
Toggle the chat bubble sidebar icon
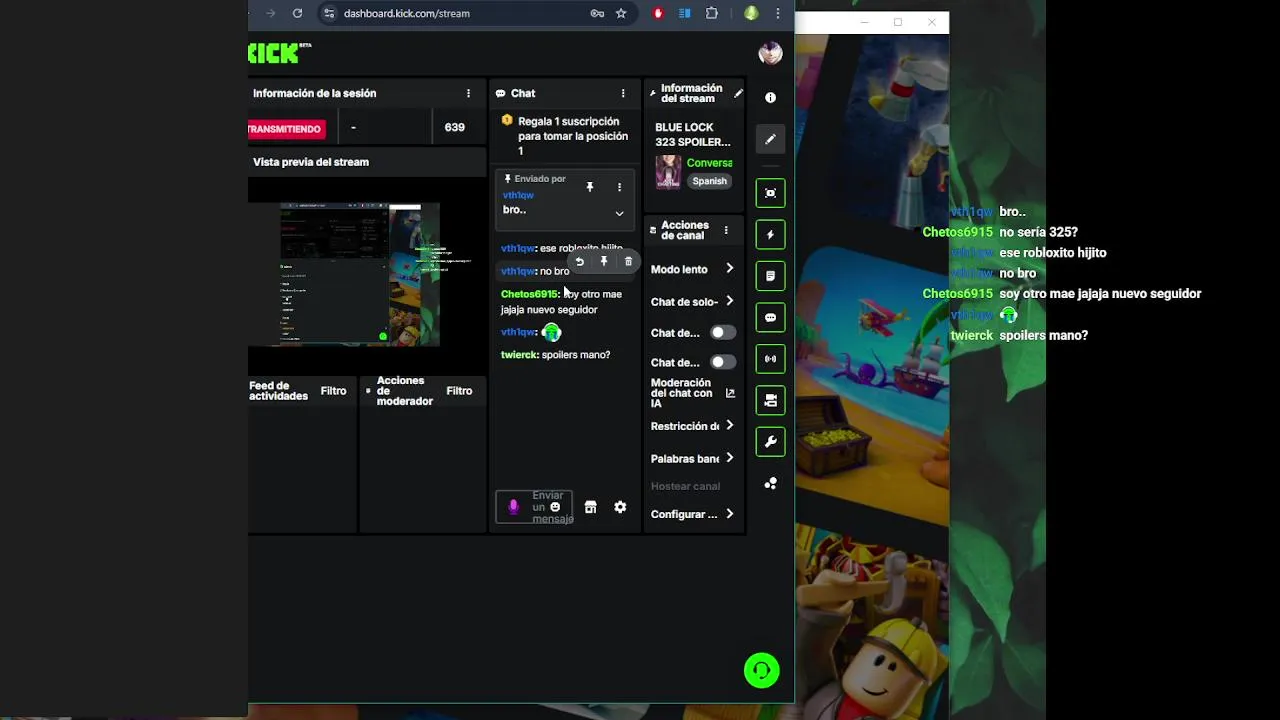[770, 317]
